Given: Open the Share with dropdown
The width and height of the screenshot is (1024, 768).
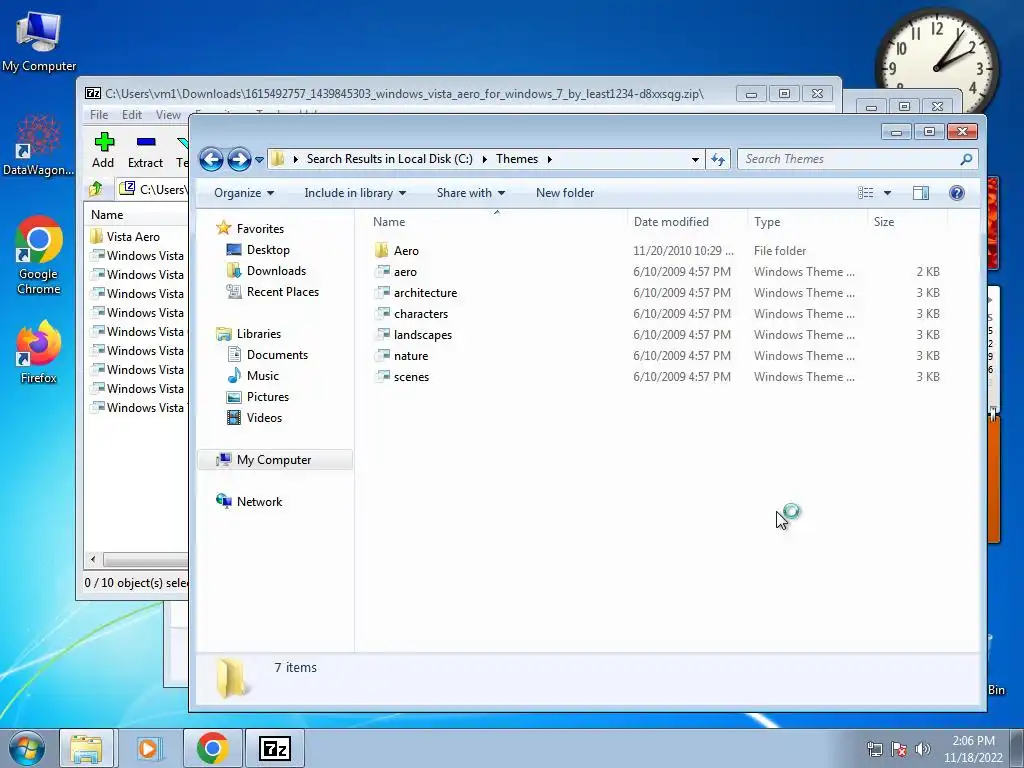Looking at the screenshot, I should pos(470,193).
